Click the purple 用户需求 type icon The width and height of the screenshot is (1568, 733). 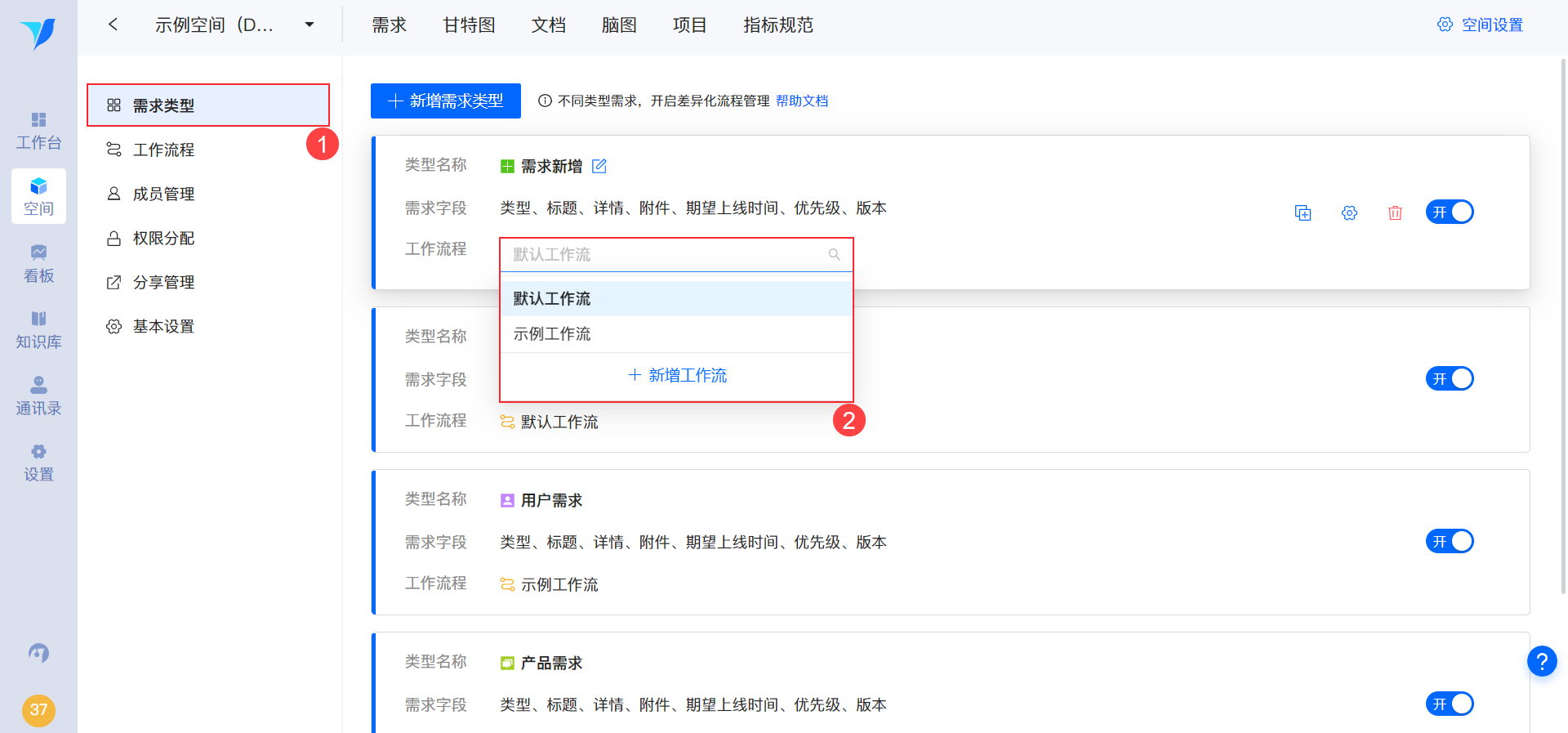(507, 500)
